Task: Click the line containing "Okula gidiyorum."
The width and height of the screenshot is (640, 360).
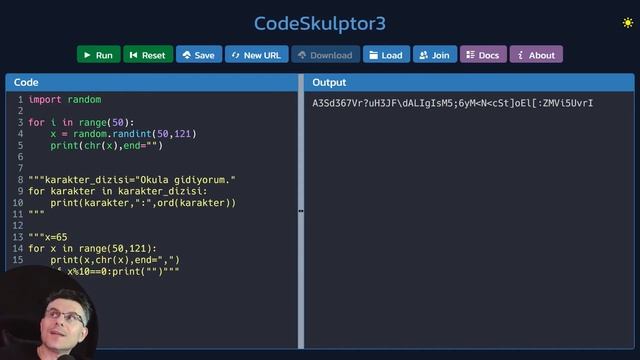Action: pos(132,180)
